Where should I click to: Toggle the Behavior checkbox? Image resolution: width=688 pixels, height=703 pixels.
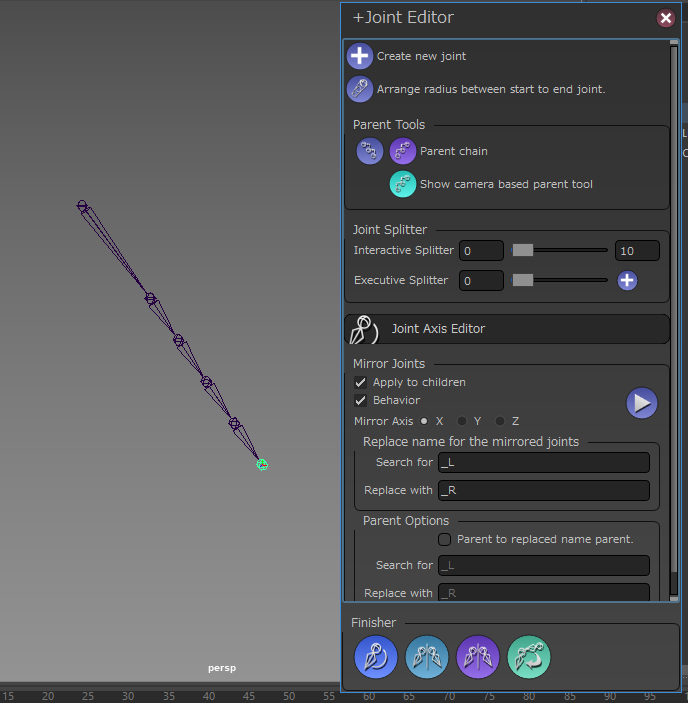tap(360, 400)
